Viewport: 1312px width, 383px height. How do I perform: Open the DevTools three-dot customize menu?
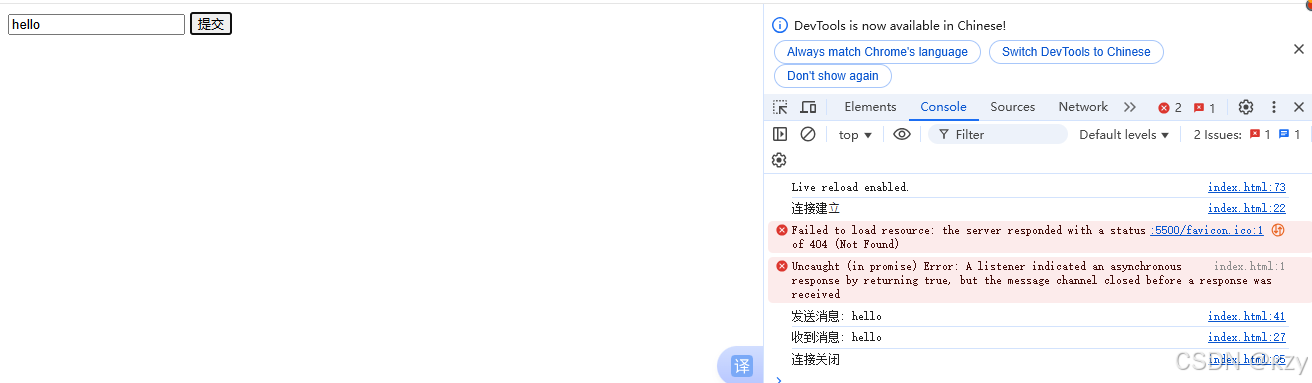1274,107
